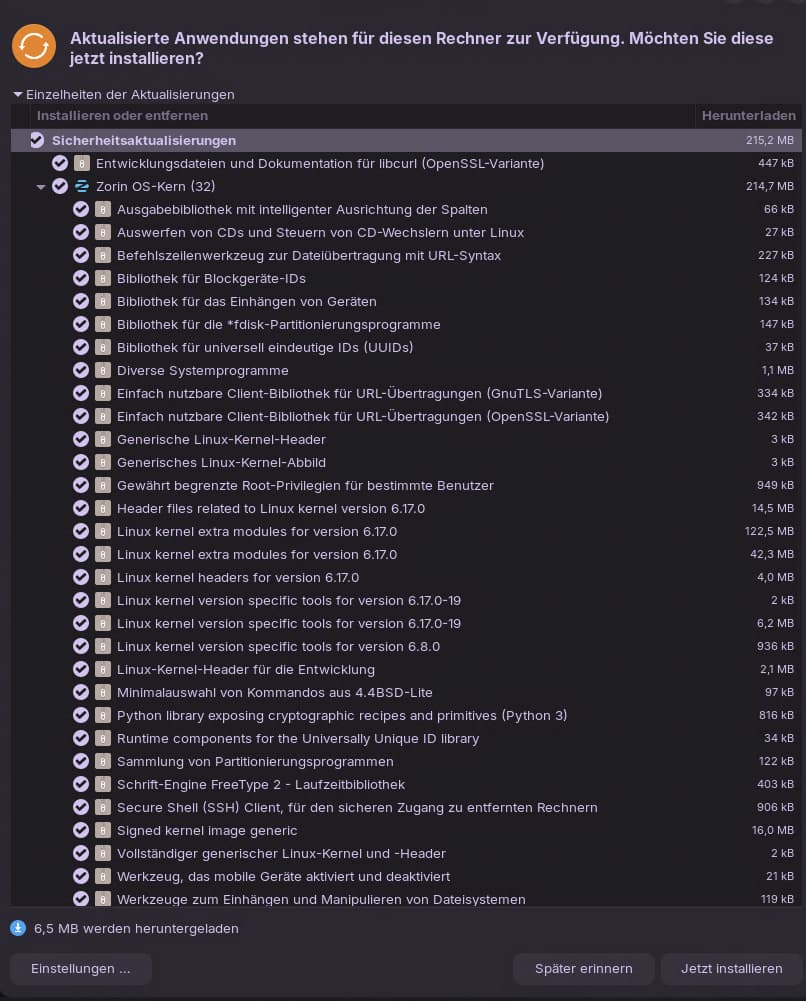Uncheck the Sicherheitsaktualisierungen checkbox

tap(38, 140)
